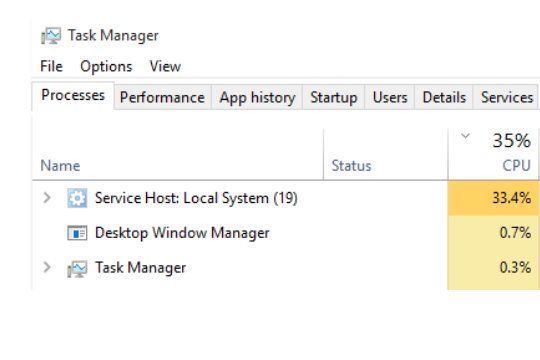Open the File menu
The height and width of the screenshot is (360, 540).
point(51,66)
